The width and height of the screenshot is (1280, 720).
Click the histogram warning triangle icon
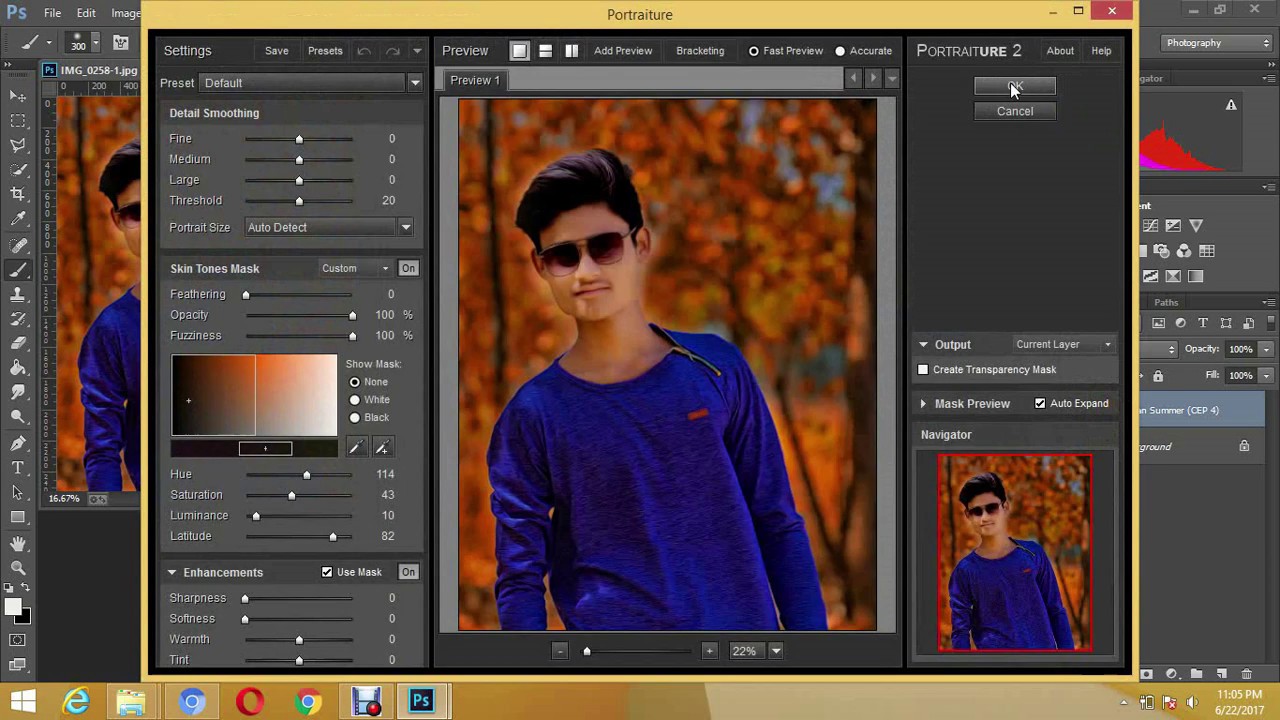pos(1231,105)
